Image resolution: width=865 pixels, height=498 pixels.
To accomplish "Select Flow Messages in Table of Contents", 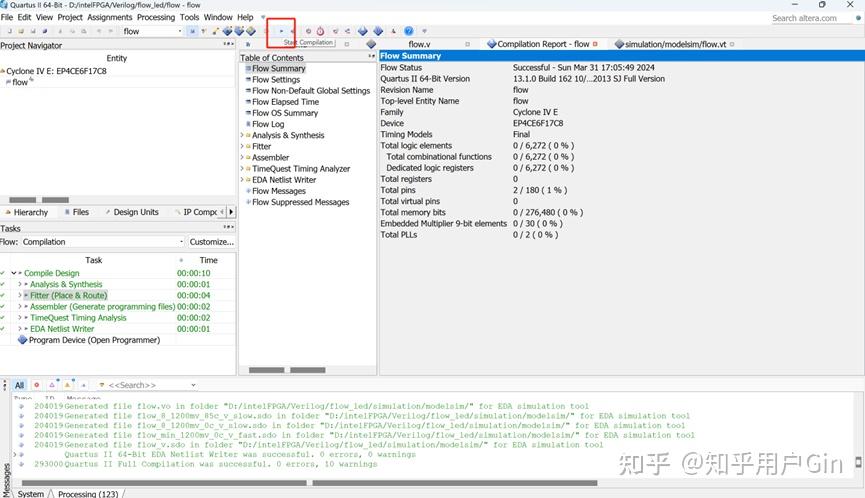I will (x=279, y=191).
